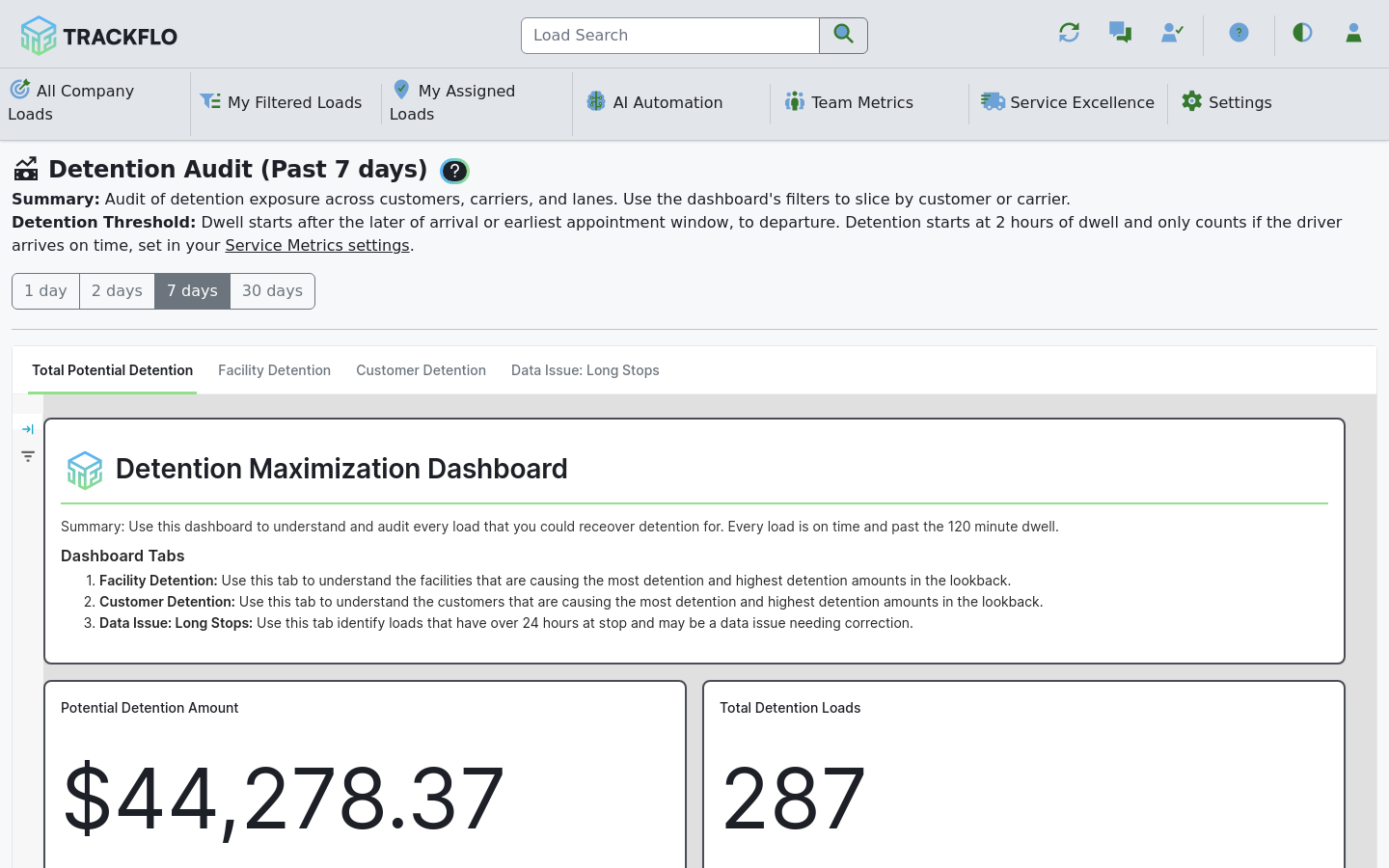Click the refresh arrows icon
The height and width of the screenshot is (868, 1389).
[1069, 33]
